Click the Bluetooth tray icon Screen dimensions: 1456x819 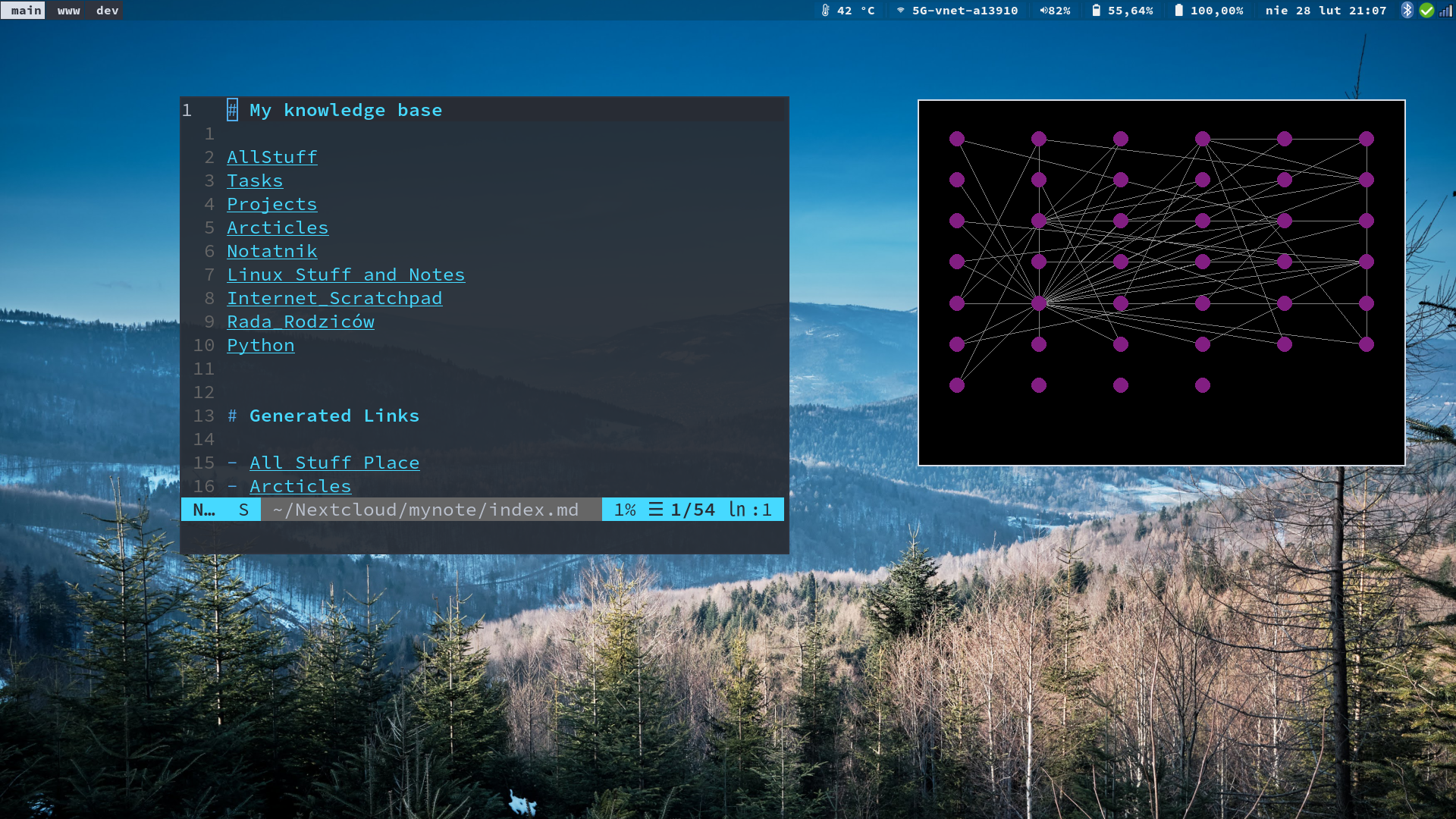tap(1407, 11)
